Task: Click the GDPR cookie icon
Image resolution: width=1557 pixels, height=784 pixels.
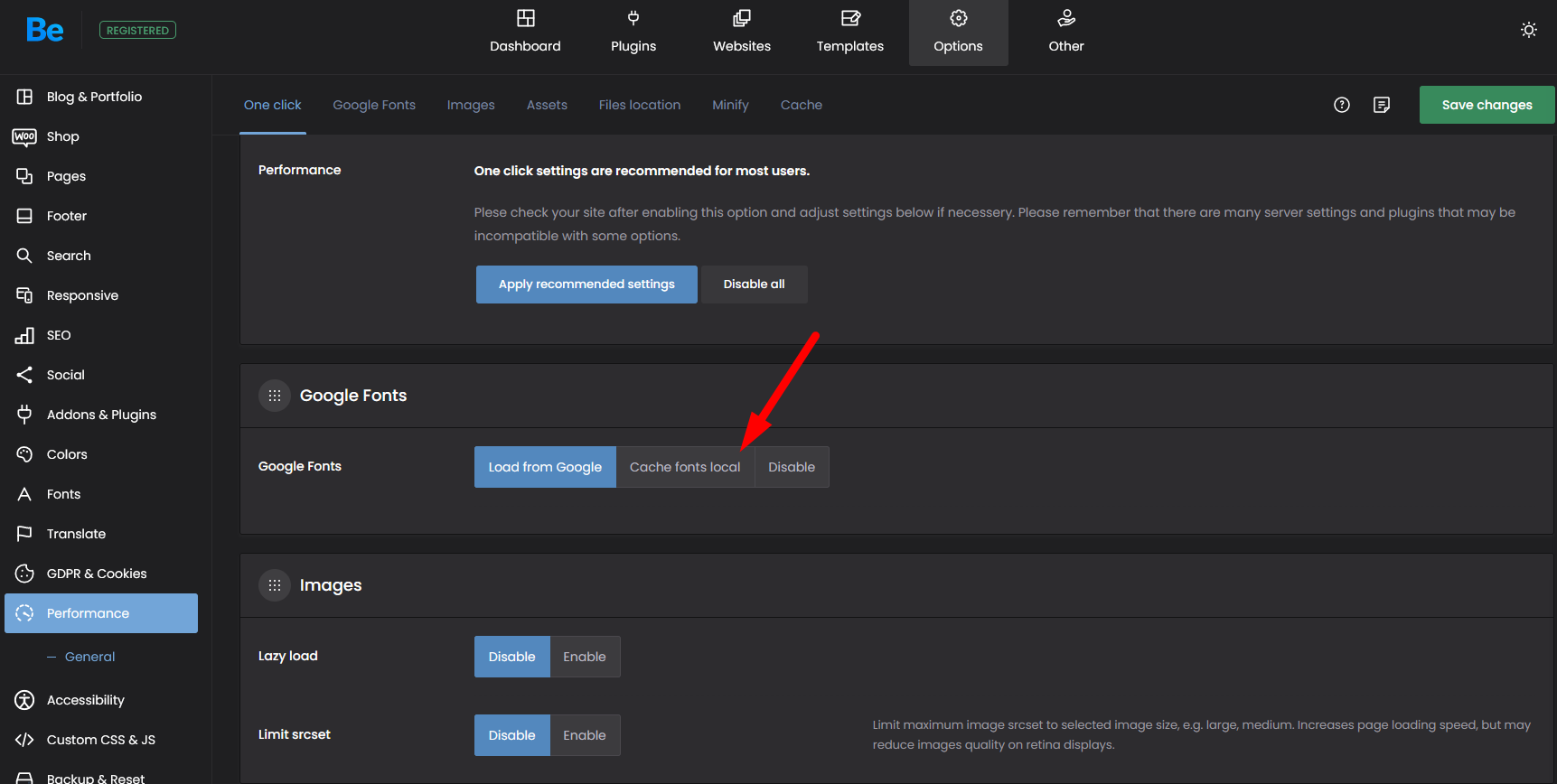Action: click(24, 574)
